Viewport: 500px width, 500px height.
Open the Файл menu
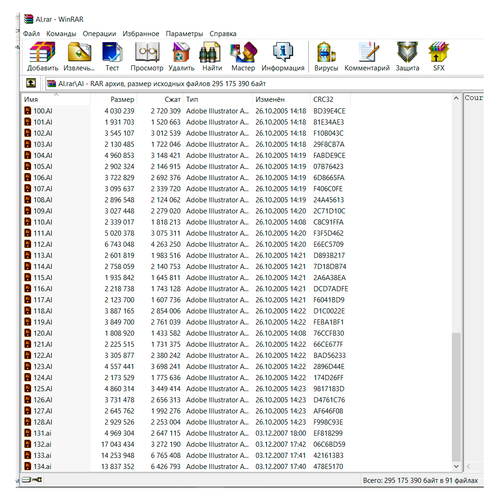(31, 34)
